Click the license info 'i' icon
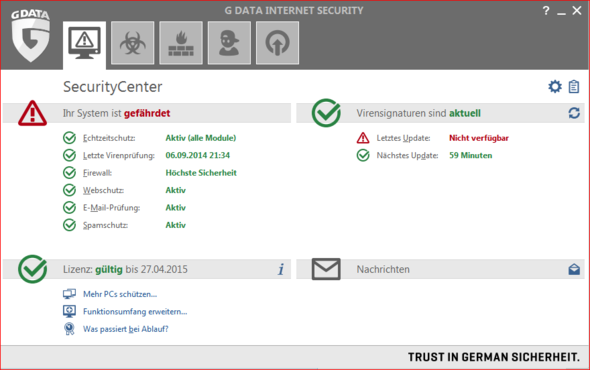The width and height of the screenshot is (590, 370). [281, 269]
